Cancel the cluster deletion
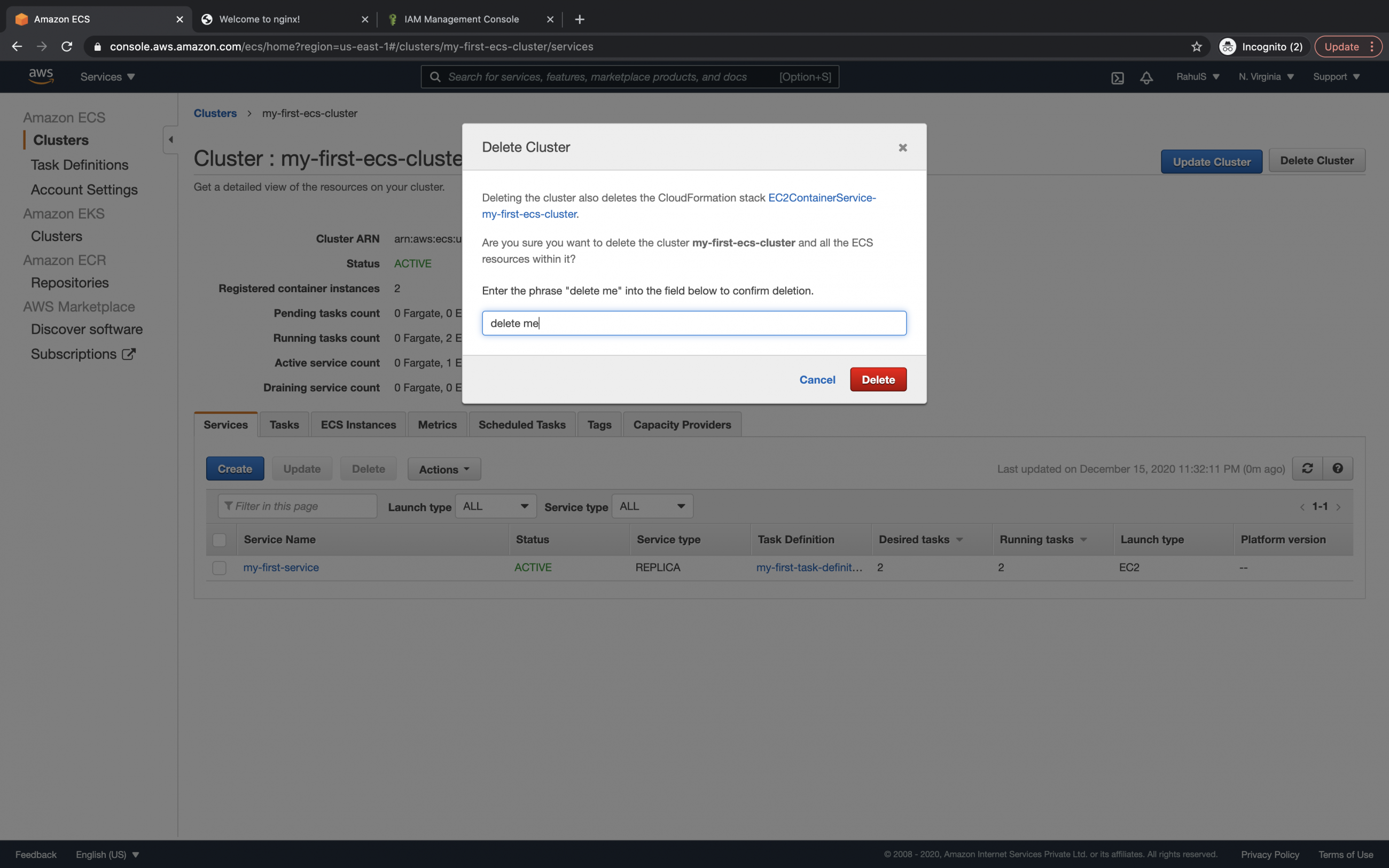Image resolution: width=1389 pixels, height=868 pixels. click(x=817, y=379)
